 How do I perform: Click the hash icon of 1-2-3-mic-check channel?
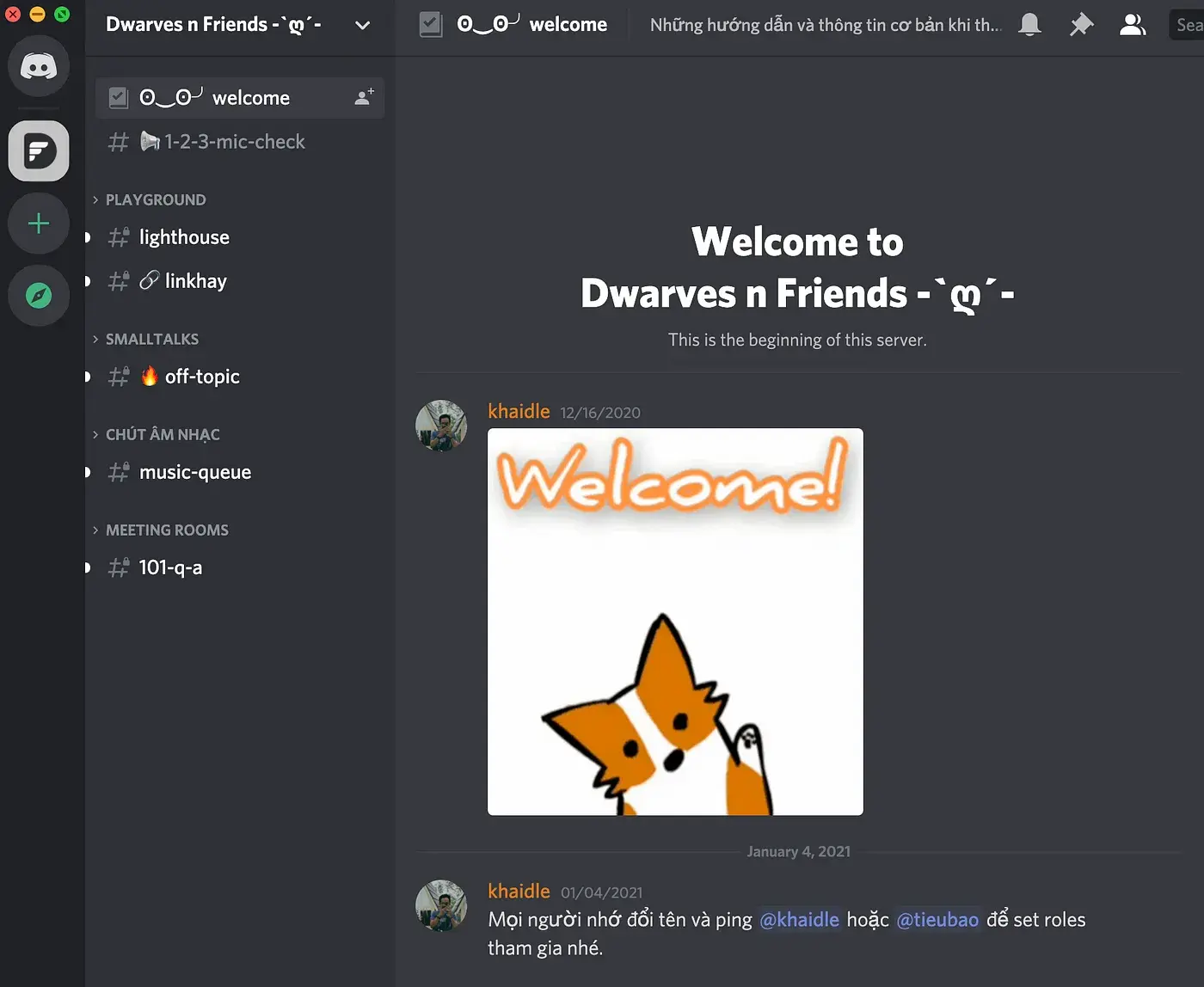coord(119,142)
